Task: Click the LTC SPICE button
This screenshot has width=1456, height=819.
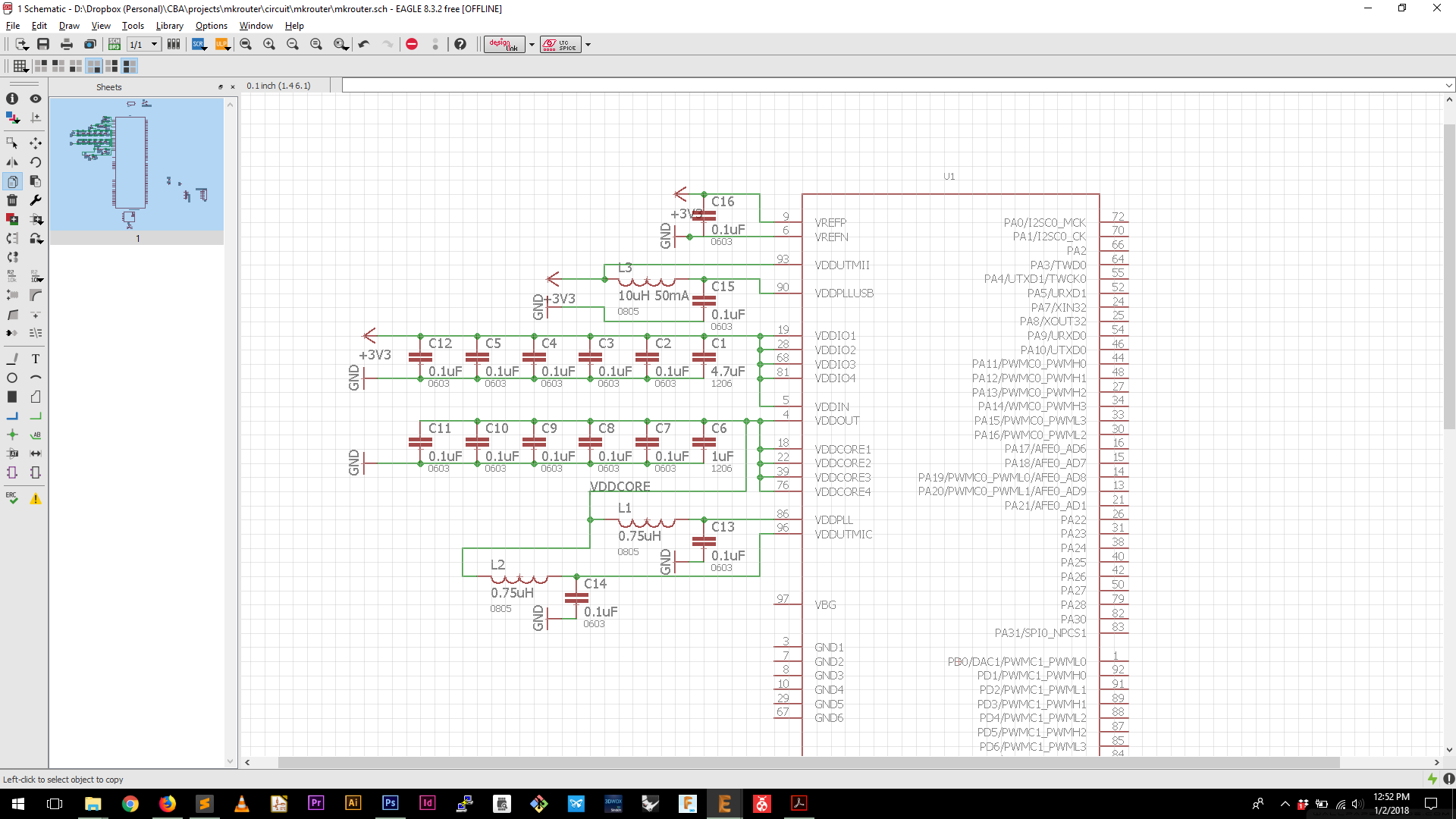Action: pos(560,45)
